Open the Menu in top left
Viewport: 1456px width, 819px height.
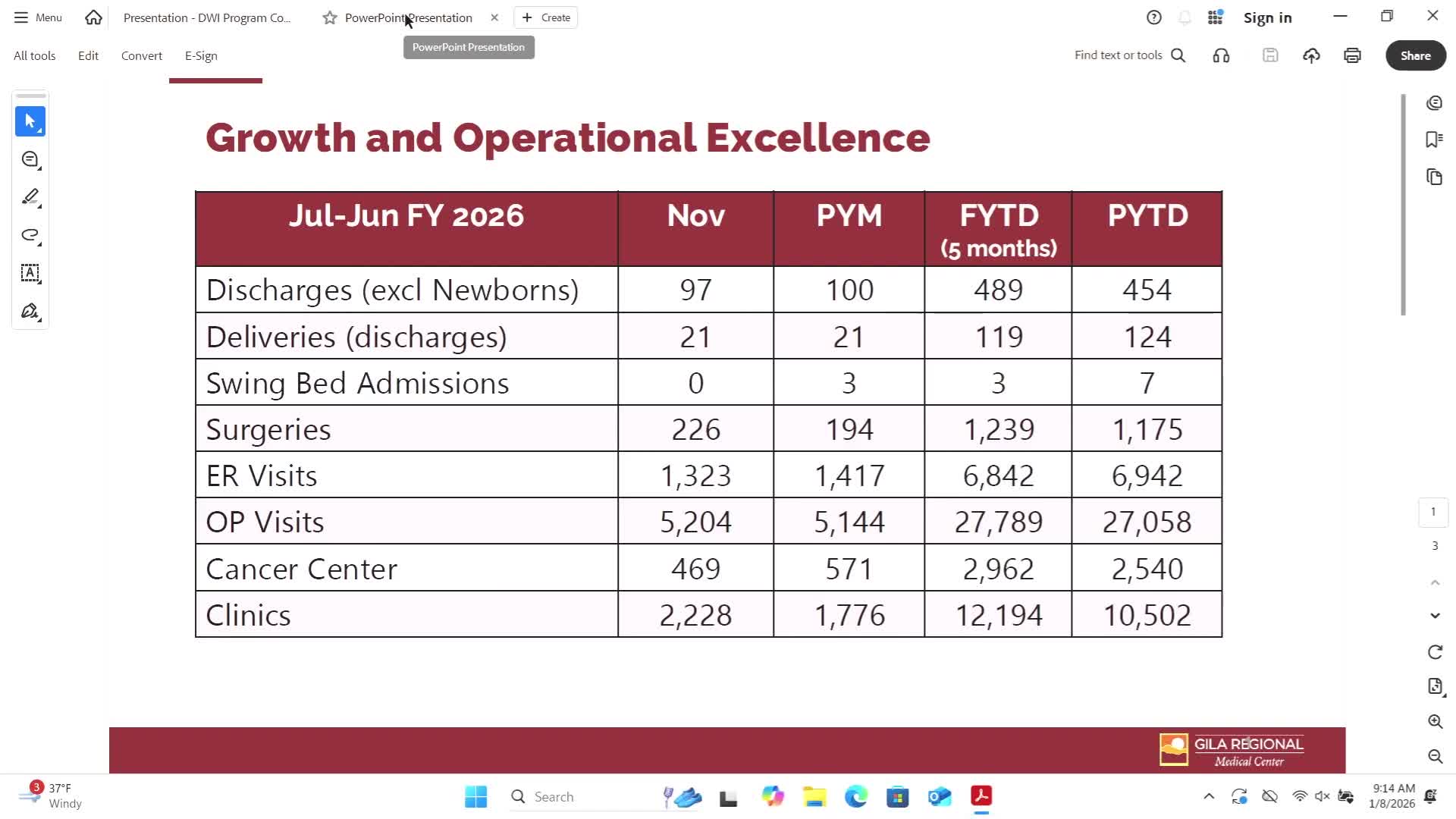[x=36, y=17]
